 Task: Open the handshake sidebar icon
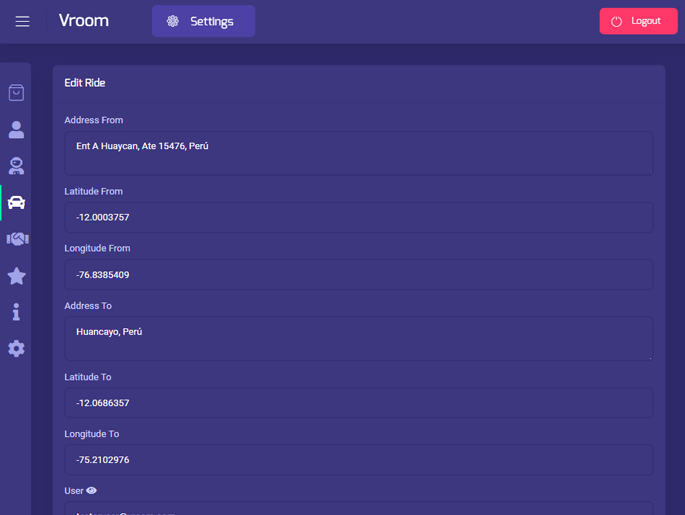pos(17,239)
